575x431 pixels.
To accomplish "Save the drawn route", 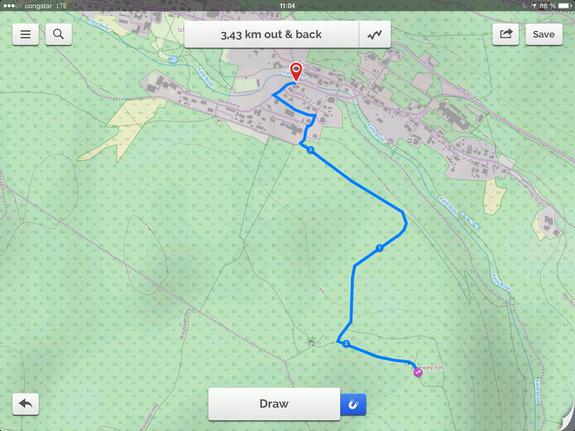I will (543, 34).
